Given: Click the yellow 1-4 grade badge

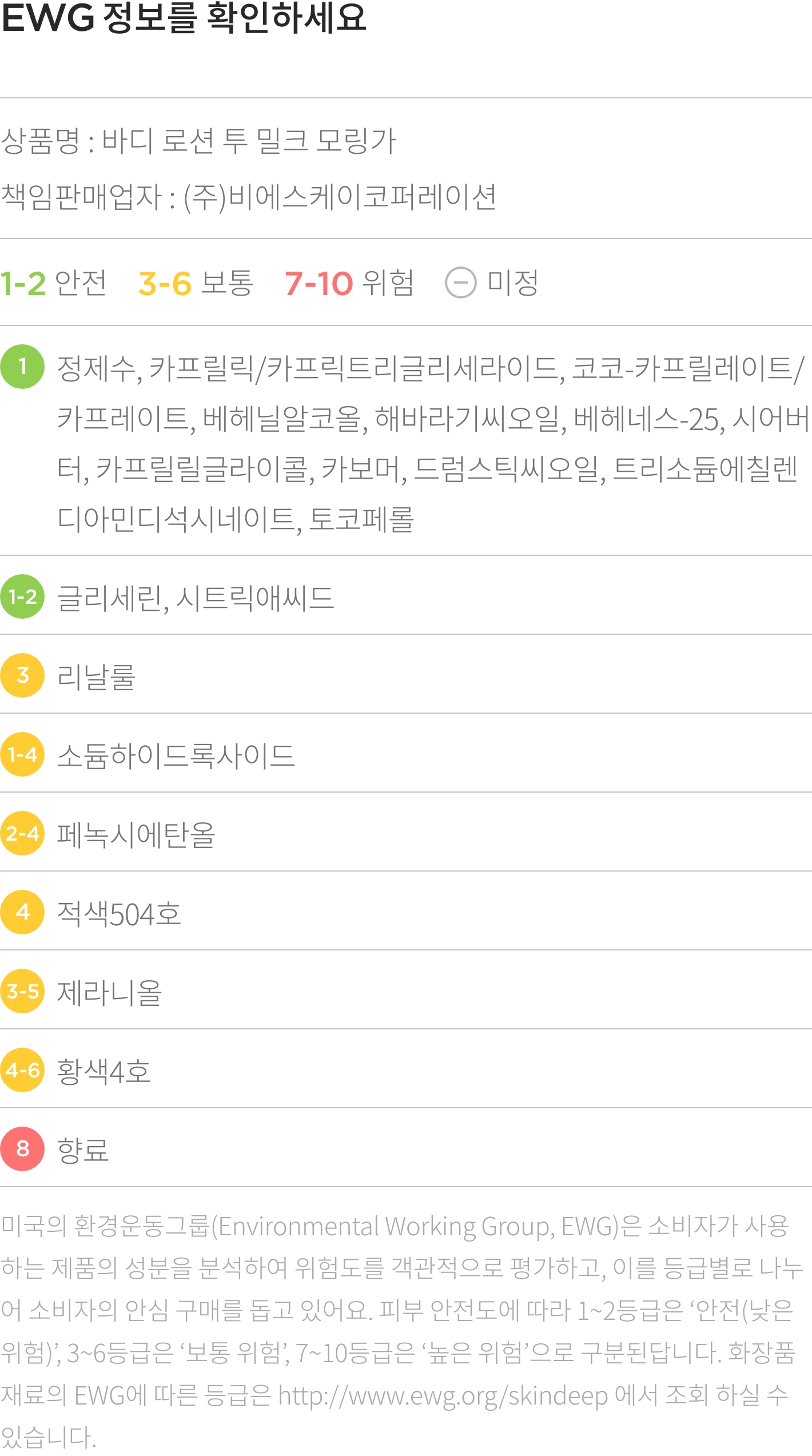Looking at the screenshot, I should pyautogui.click(x=22, y=754).
